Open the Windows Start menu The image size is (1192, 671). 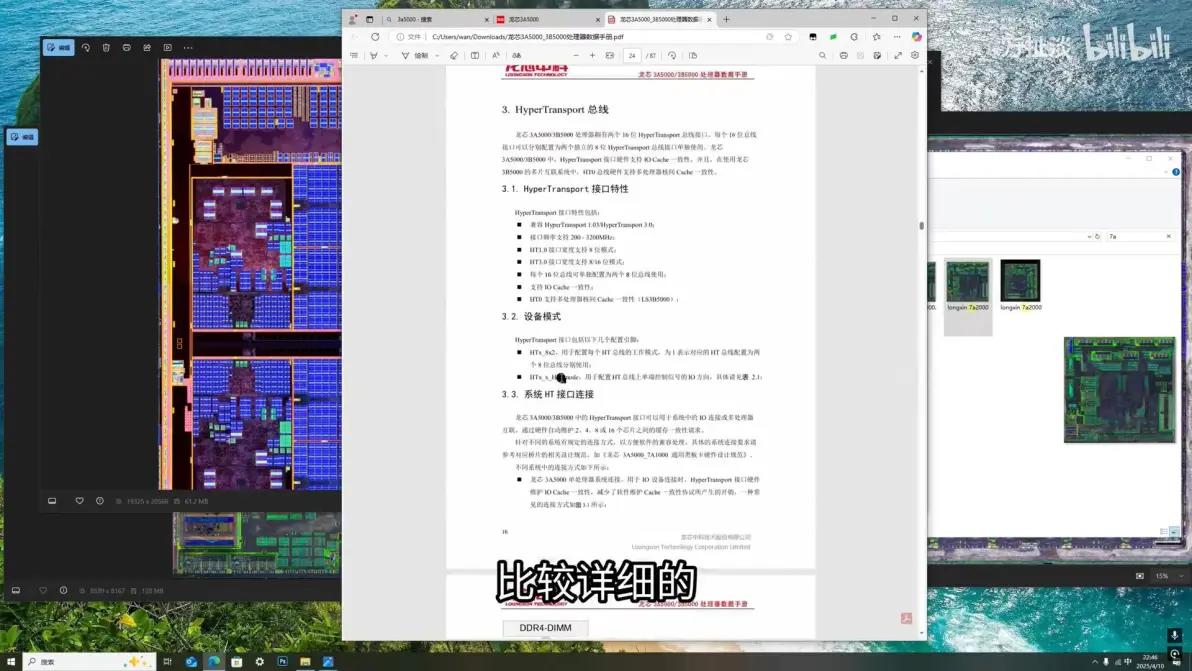[11, 662]
